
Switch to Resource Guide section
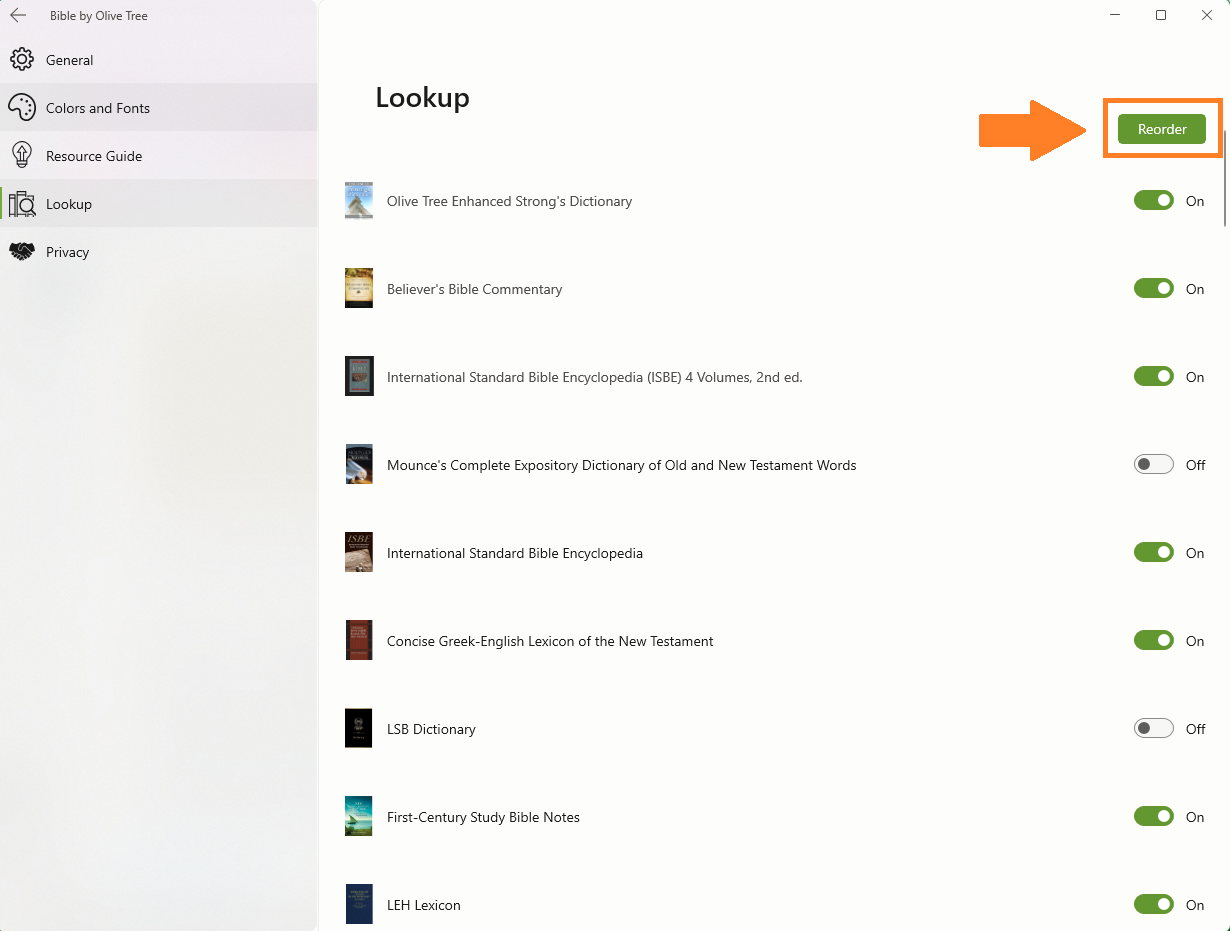(159, 156)
